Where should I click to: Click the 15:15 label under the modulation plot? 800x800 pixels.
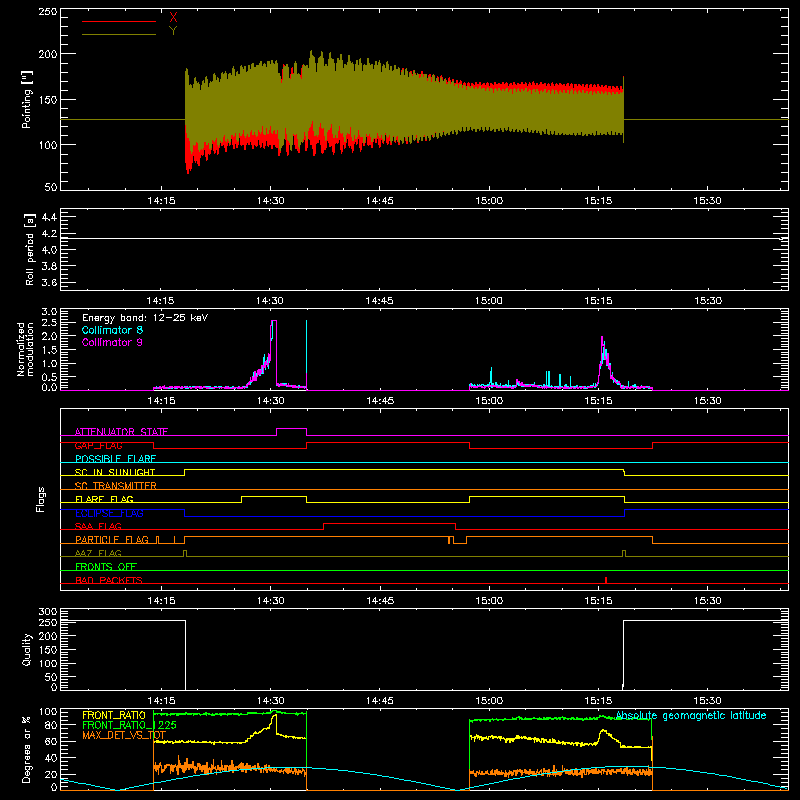click(x=598, y=401)
